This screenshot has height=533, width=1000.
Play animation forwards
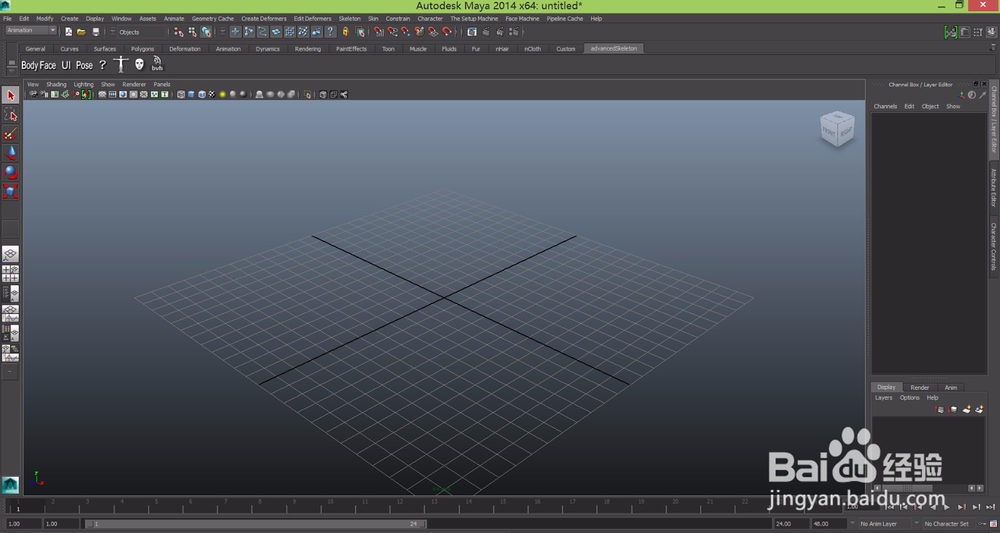click(x=946, y=507)
